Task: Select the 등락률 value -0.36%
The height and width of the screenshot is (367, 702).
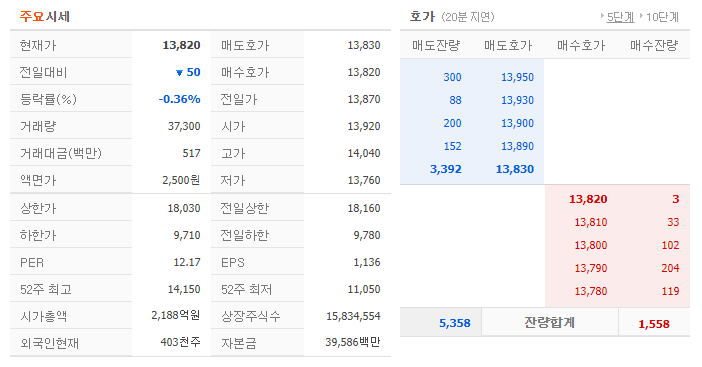Action: pyautogui.click(x=180, y=99)
